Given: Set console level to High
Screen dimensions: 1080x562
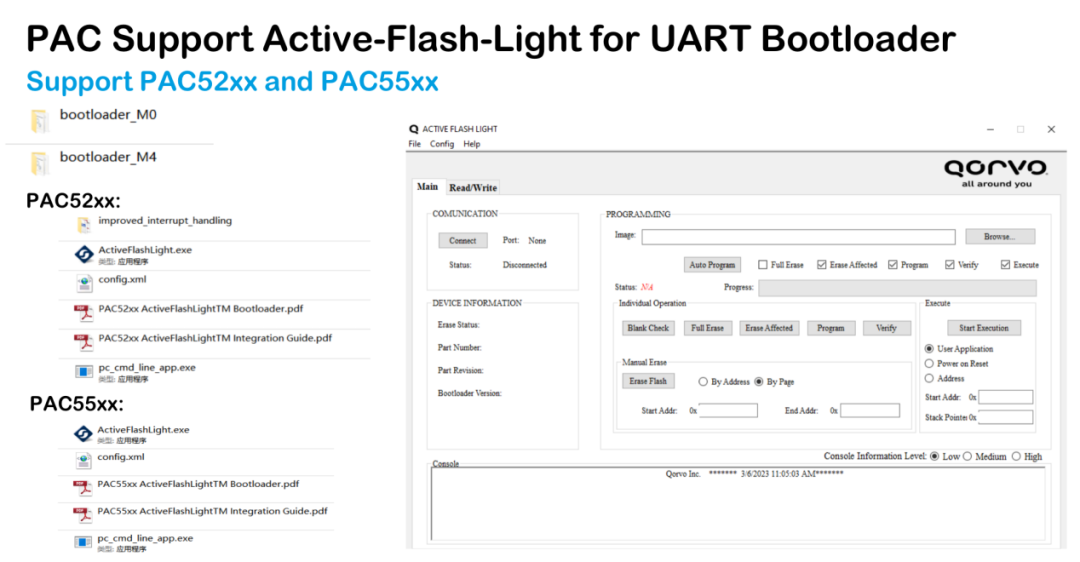Looking at the screenshot, I should tap(1016, 457).
